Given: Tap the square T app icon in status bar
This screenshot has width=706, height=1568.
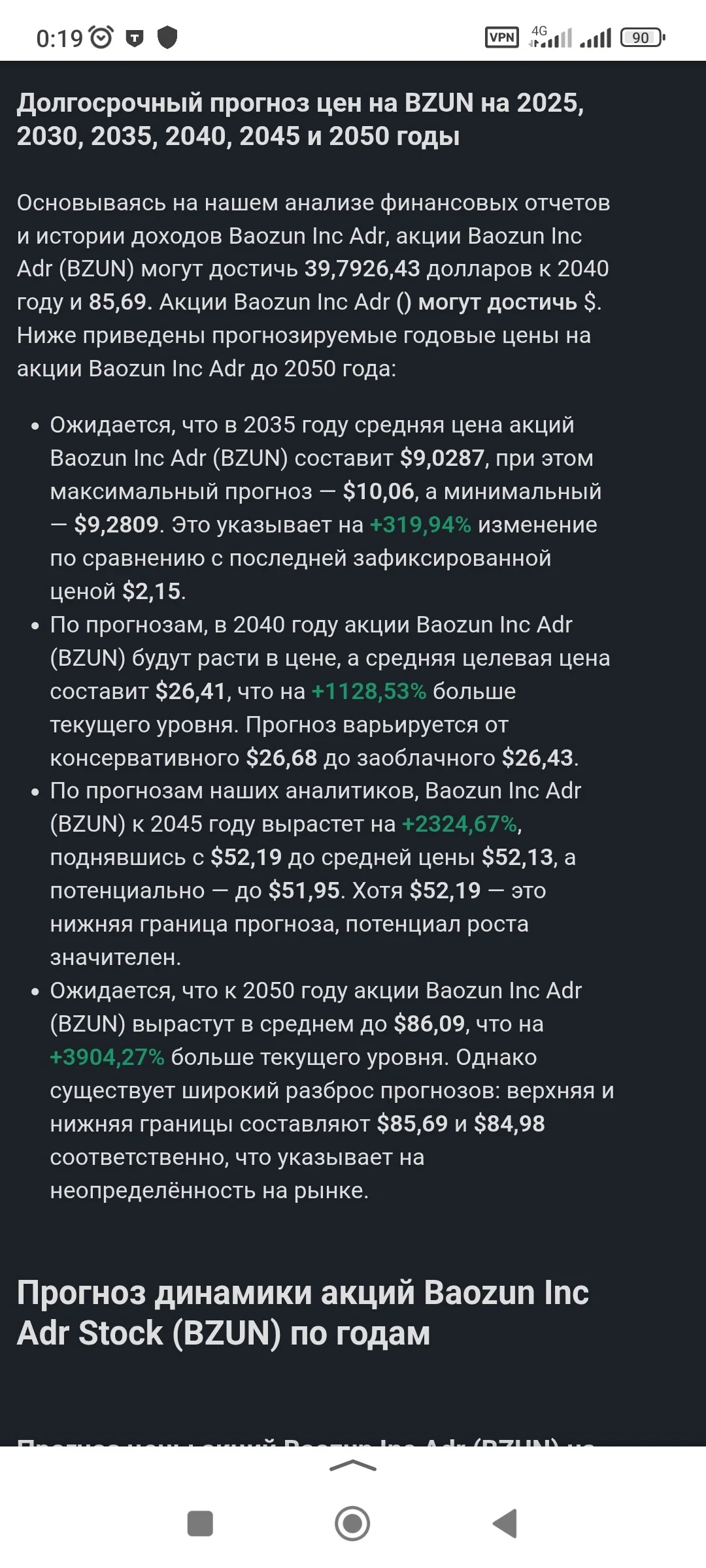Looking at the screenshot, I should (x=135, y=39).
